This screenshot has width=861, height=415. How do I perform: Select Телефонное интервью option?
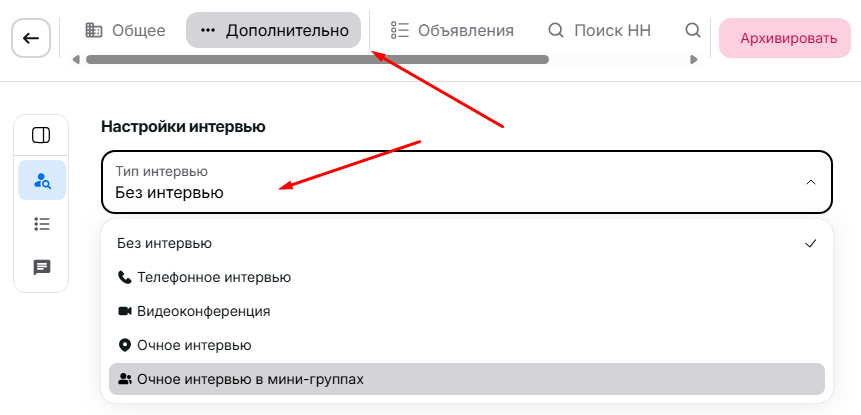[214, 277]
